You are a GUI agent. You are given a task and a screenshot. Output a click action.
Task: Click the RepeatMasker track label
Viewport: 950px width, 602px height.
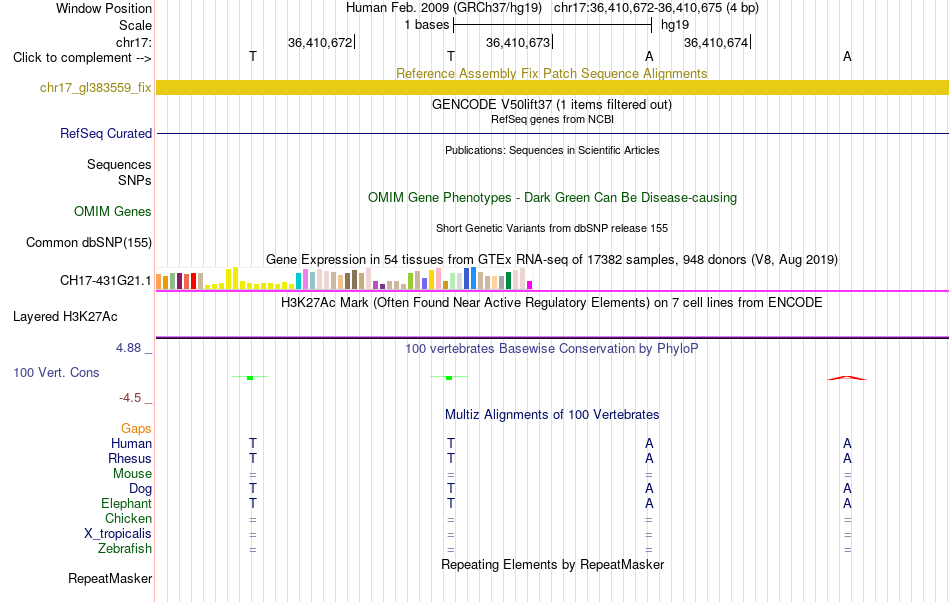click(110, 579)
